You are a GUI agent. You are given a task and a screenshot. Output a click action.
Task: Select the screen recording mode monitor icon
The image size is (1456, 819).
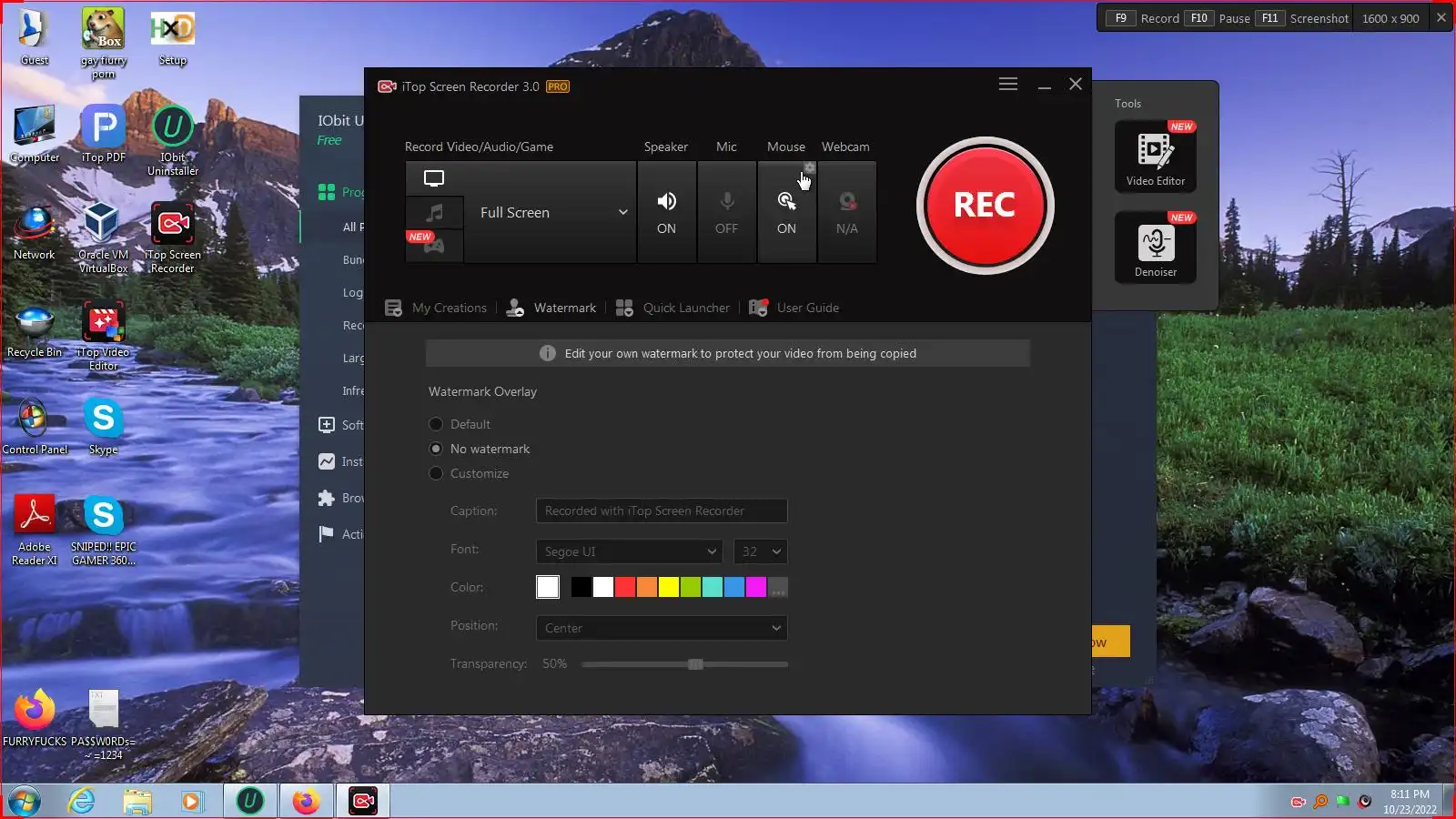pos(434,178)
